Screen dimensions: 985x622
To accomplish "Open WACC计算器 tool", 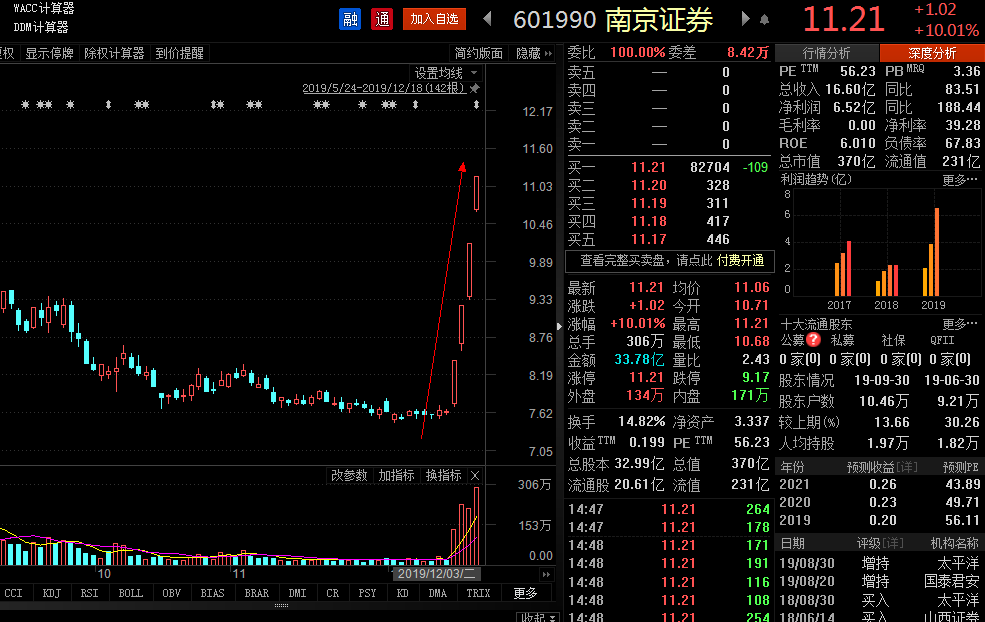I will [x=44, y=8].
